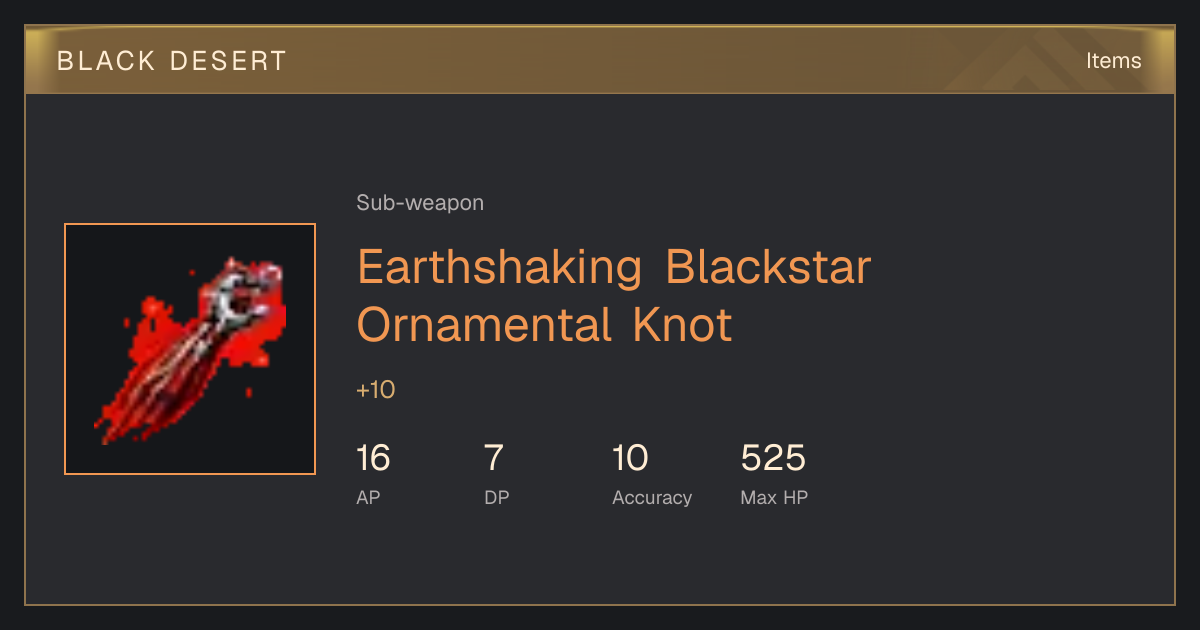Click the Accuracy stat label
This screenshot has height=630, width=1200.
(652, 497)
